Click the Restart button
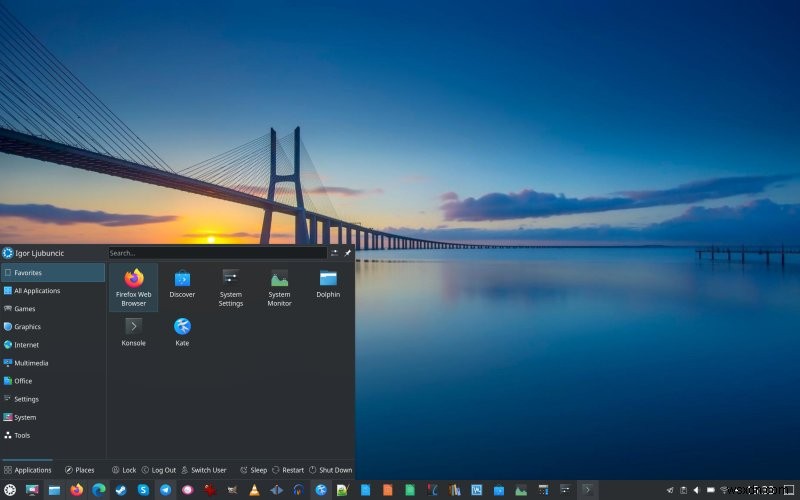 click(x=288, y=470)
